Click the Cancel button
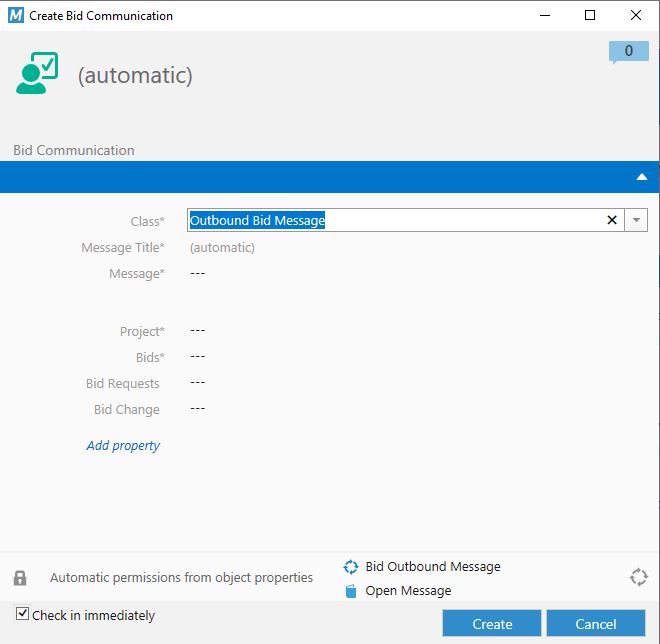The width and height of the screenshot is (660, 644). [596, 624]
